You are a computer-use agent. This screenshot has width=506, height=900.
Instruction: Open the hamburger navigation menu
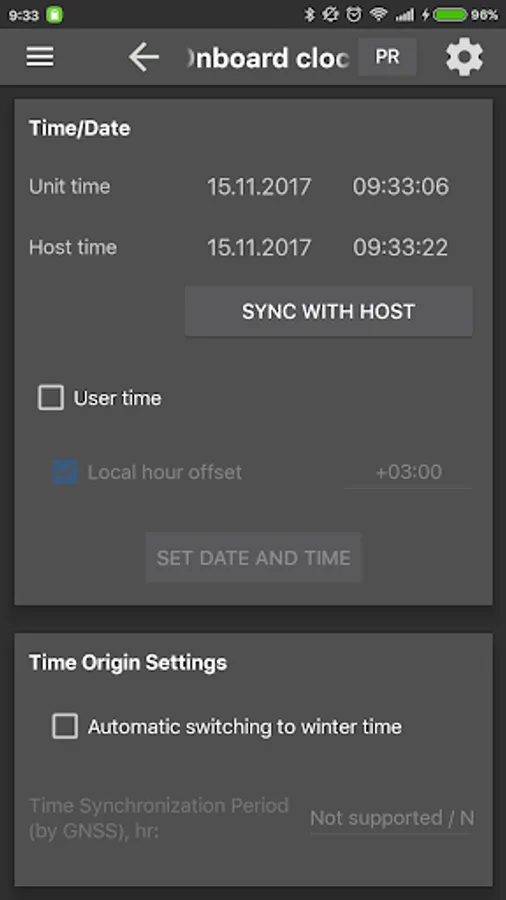click(x=40, y=57)
